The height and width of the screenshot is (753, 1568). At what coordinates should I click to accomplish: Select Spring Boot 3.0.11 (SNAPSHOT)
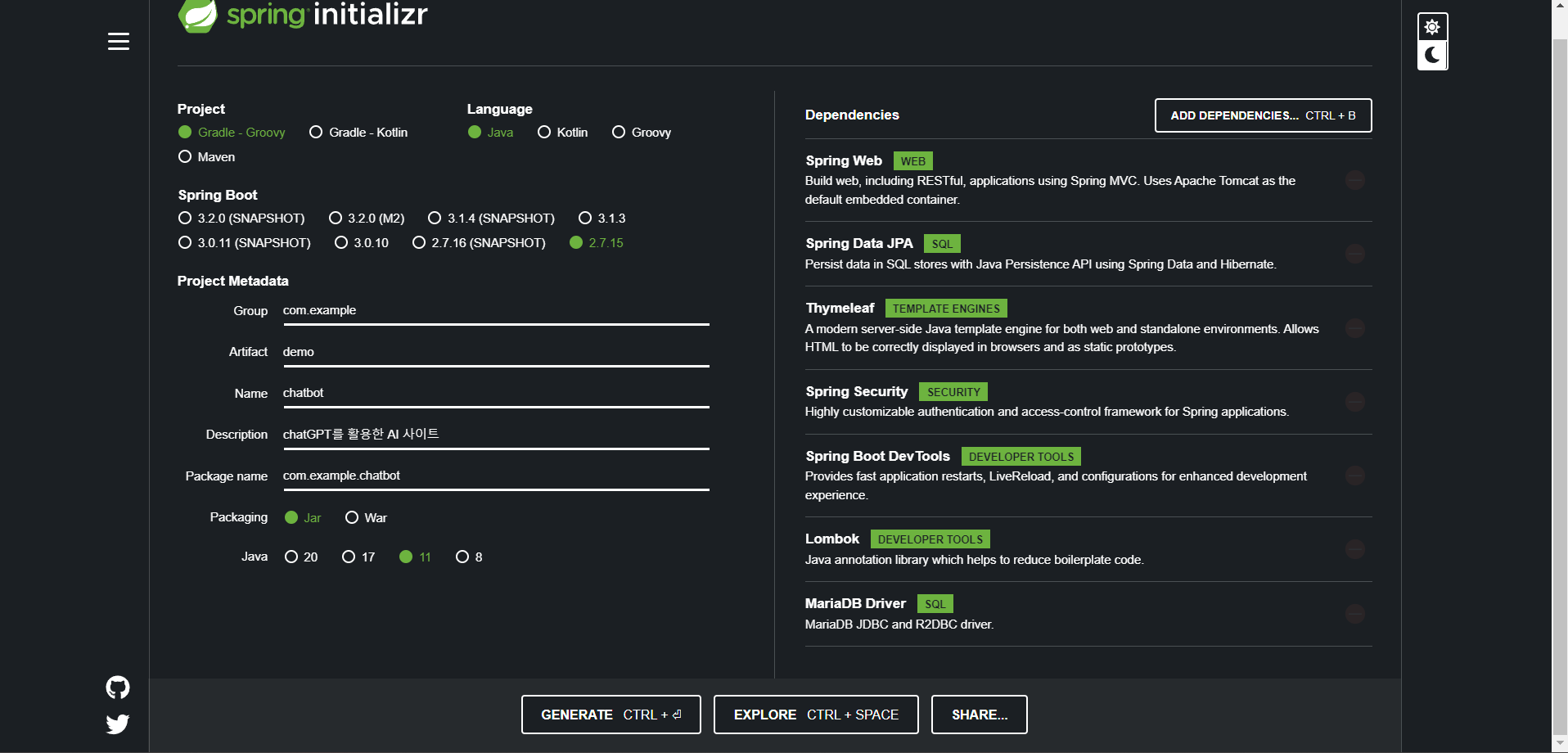coord(245,243)
